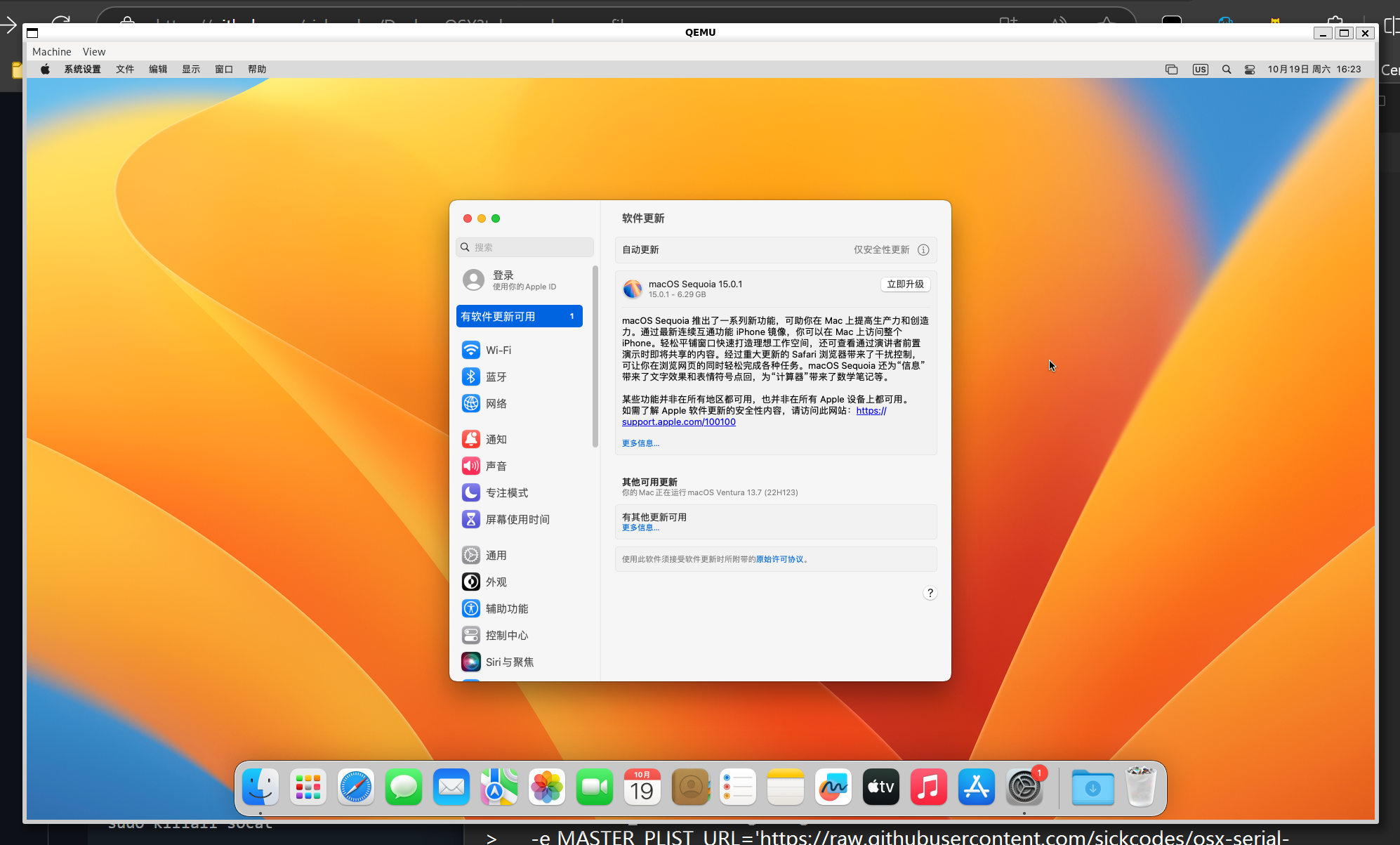Open the 窗口 menu
This screenshot has width=1400, height=845.
[224, 70]
